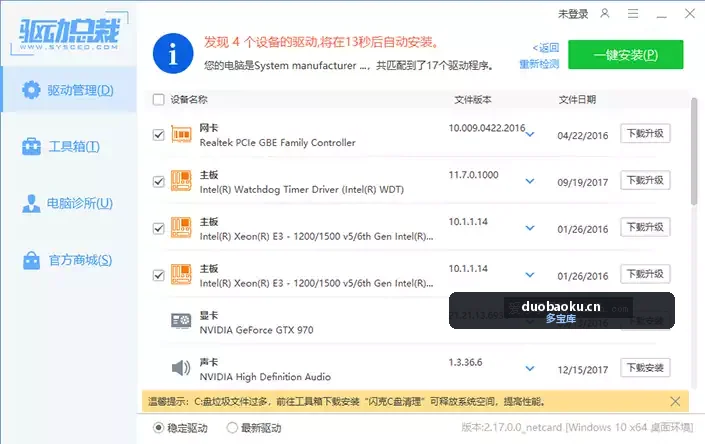Expand version dropdown for 11.7.0.1000
The width and height of the screenshot is (705, 444).
(530, 181)
